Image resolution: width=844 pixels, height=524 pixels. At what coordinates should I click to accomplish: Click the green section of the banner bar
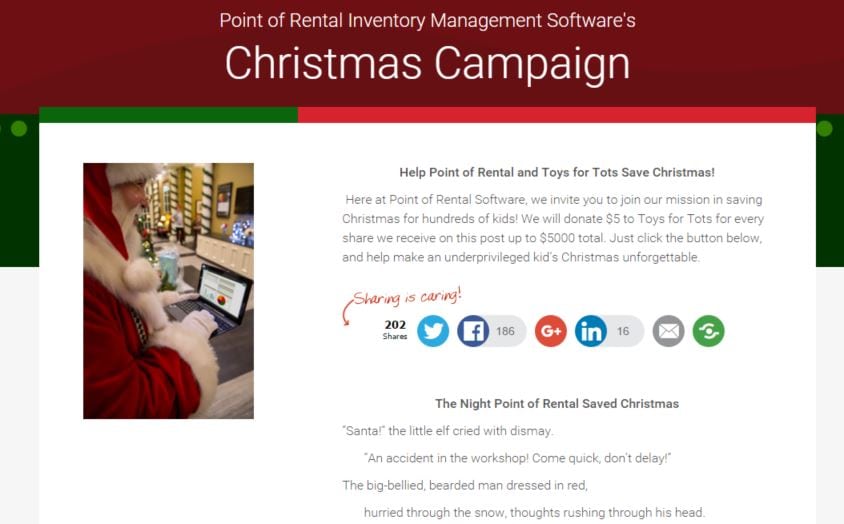(x=168, y=115)
